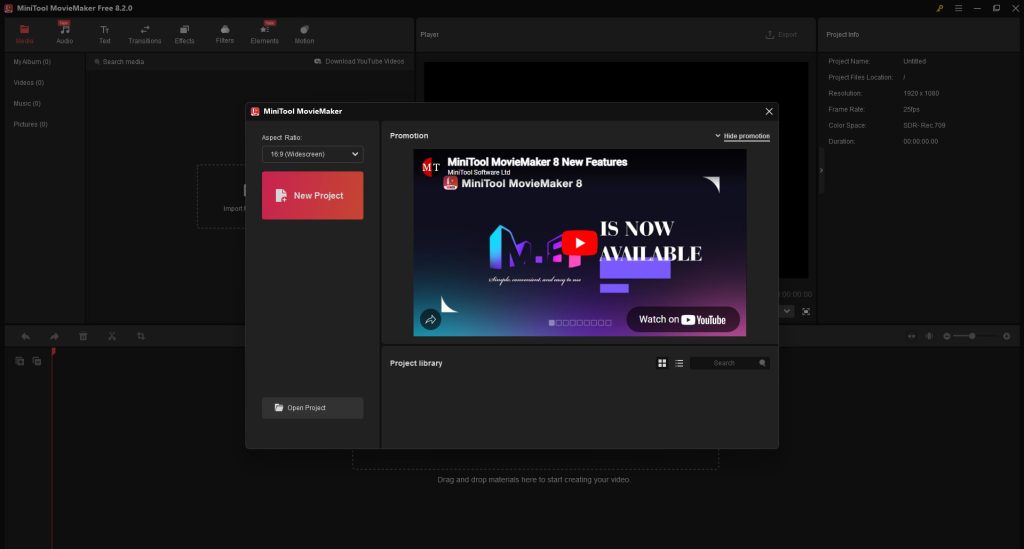This screenshot has height=549, width=1024.
Task: Click the timeline zoom slider handle
Action: (x=972, y=336)
